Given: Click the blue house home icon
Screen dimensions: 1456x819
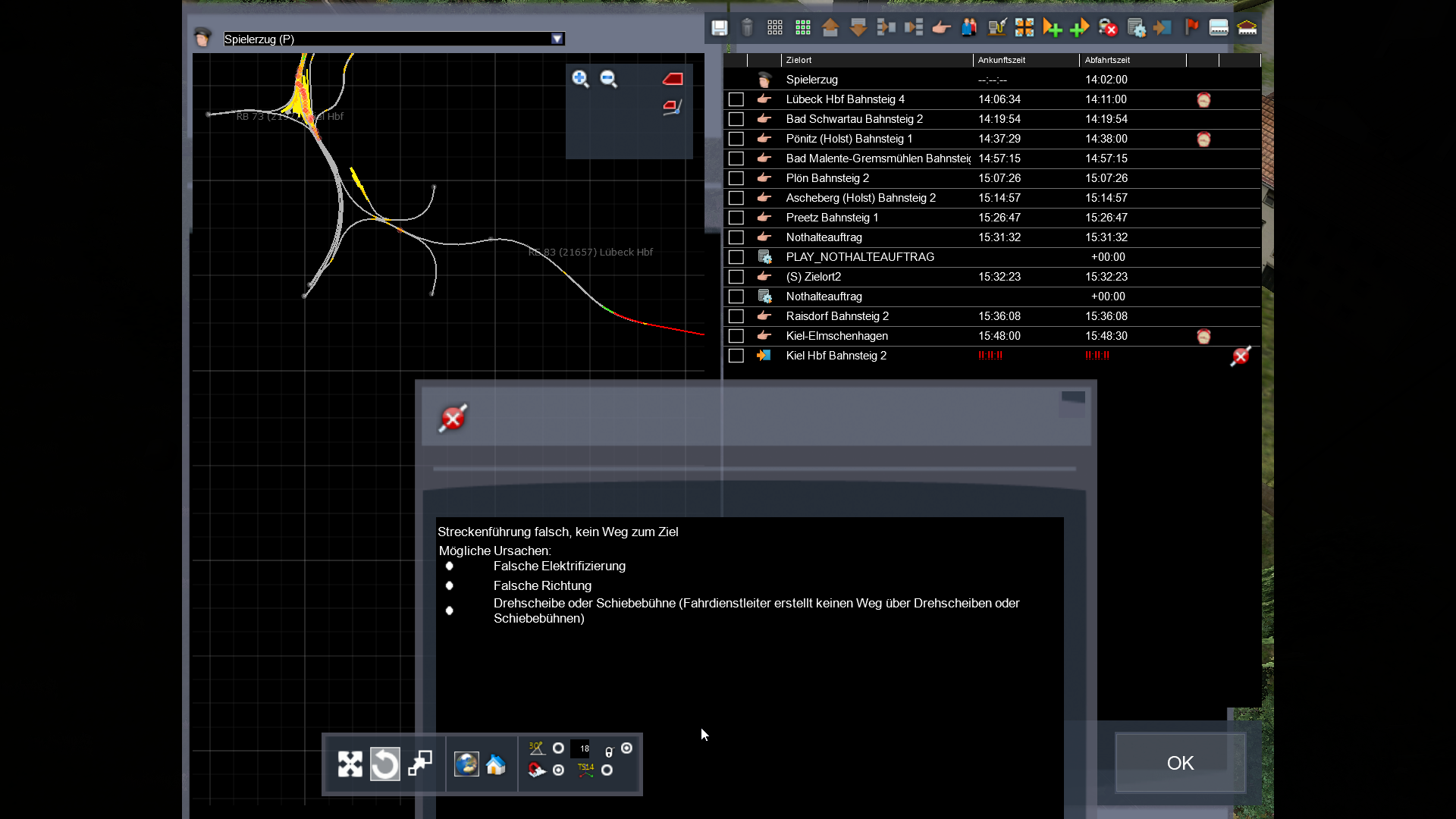Looking at the screenshot, I should click(x=496, y=764).
